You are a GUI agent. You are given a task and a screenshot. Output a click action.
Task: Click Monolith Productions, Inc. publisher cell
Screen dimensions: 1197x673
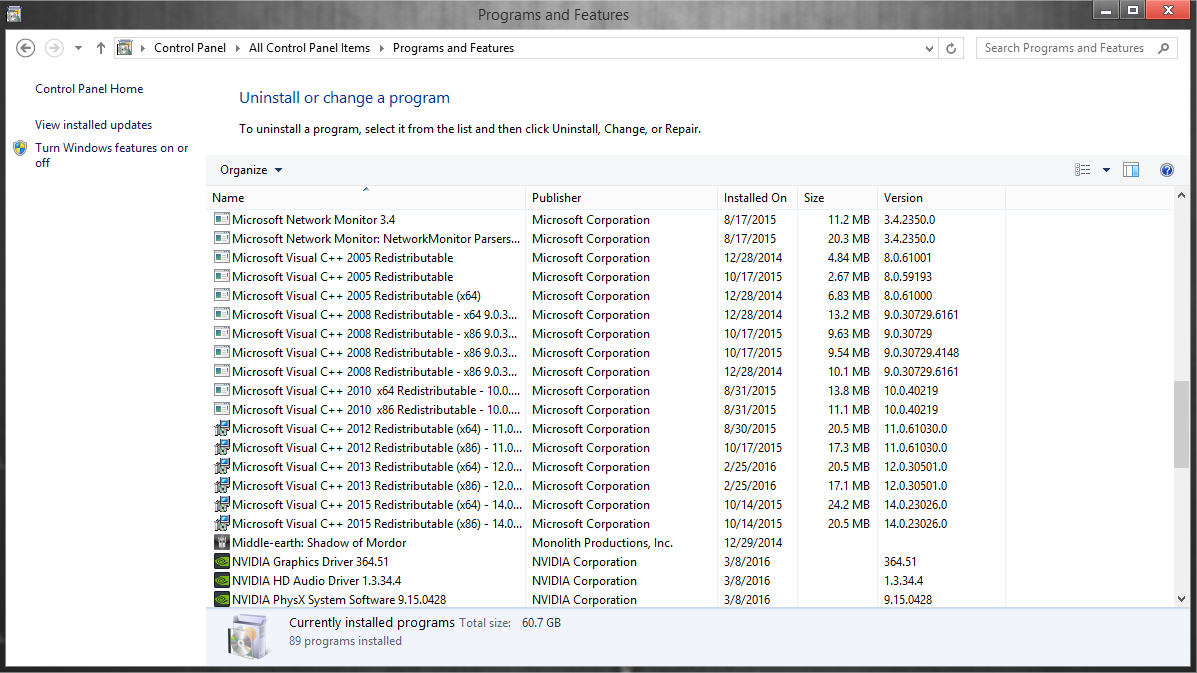click(x=602, y=543)
